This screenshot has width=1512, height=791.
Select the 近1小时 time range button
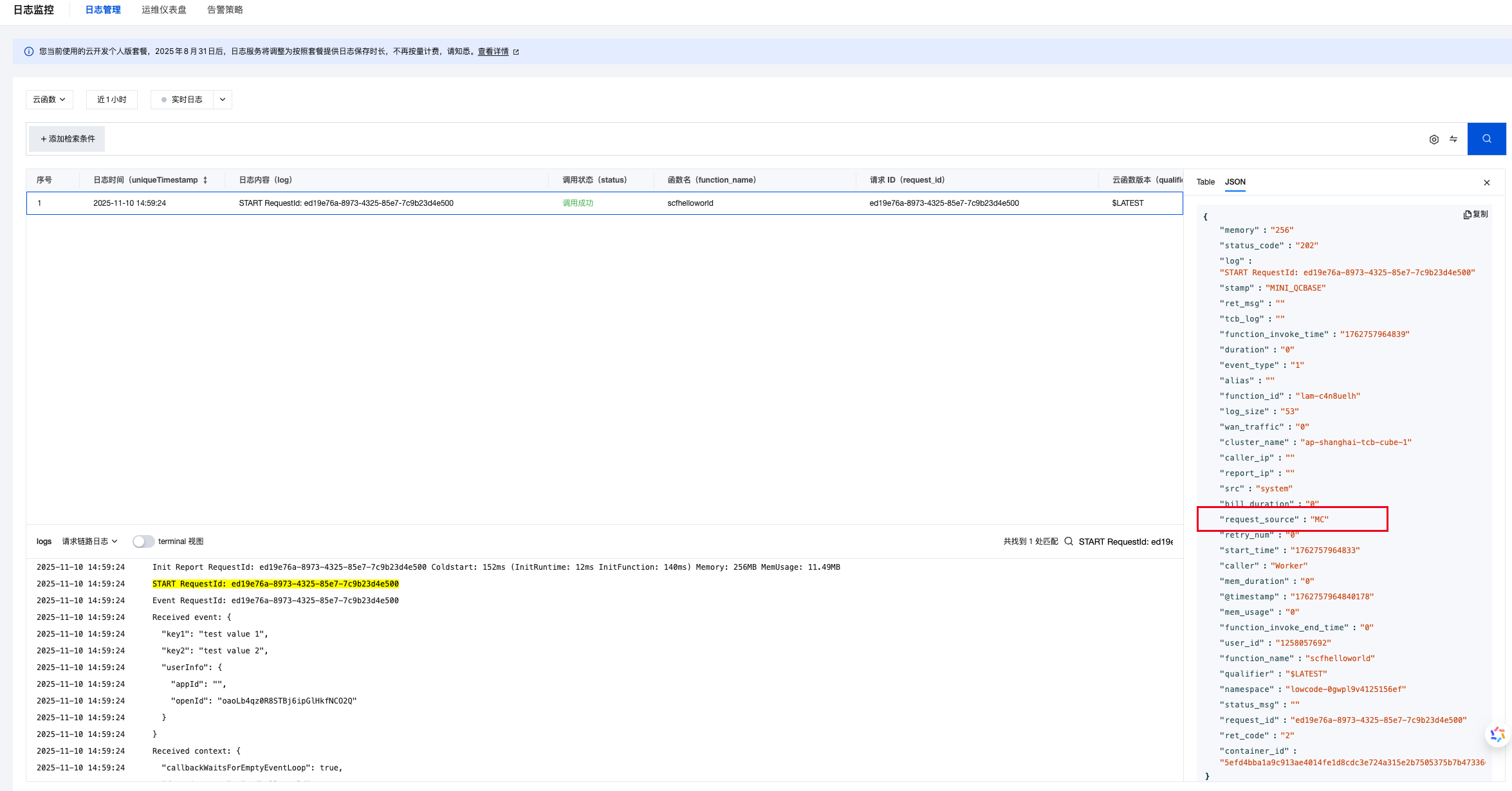(112, 100)
